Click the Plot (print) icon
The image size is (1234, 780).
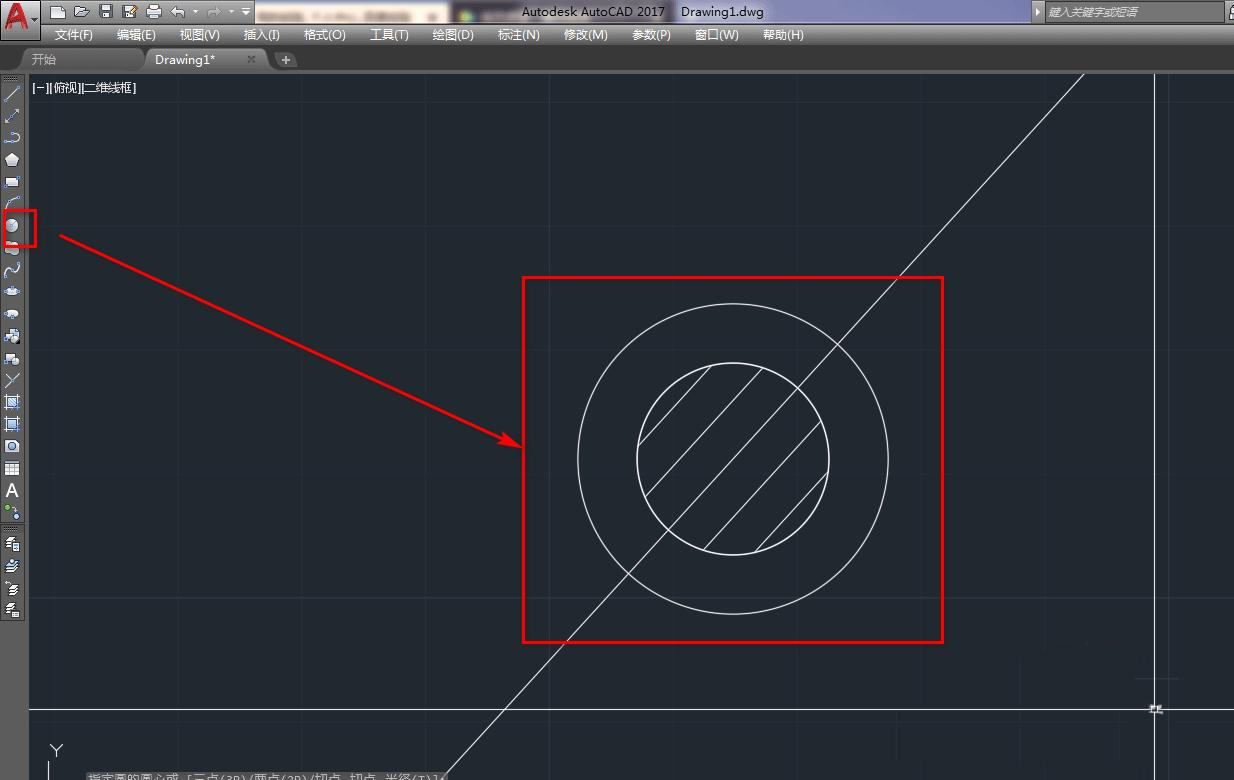(x=153, y=12)
